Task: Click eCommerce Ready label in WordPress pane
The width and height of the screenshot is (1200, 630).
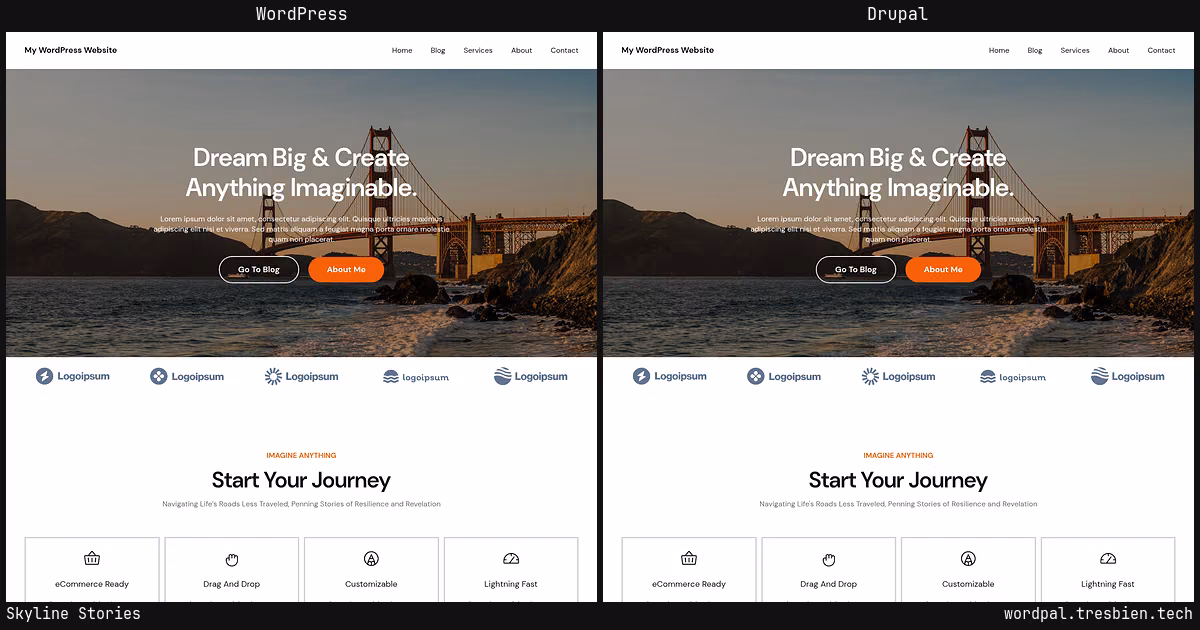Action: (x=92, y=584)
